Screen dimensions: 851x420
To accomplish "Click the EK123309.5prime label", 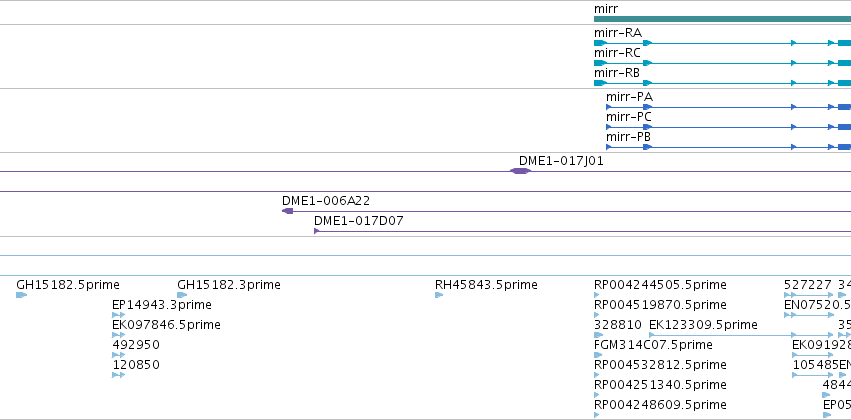I will click(x=703, y=325).
